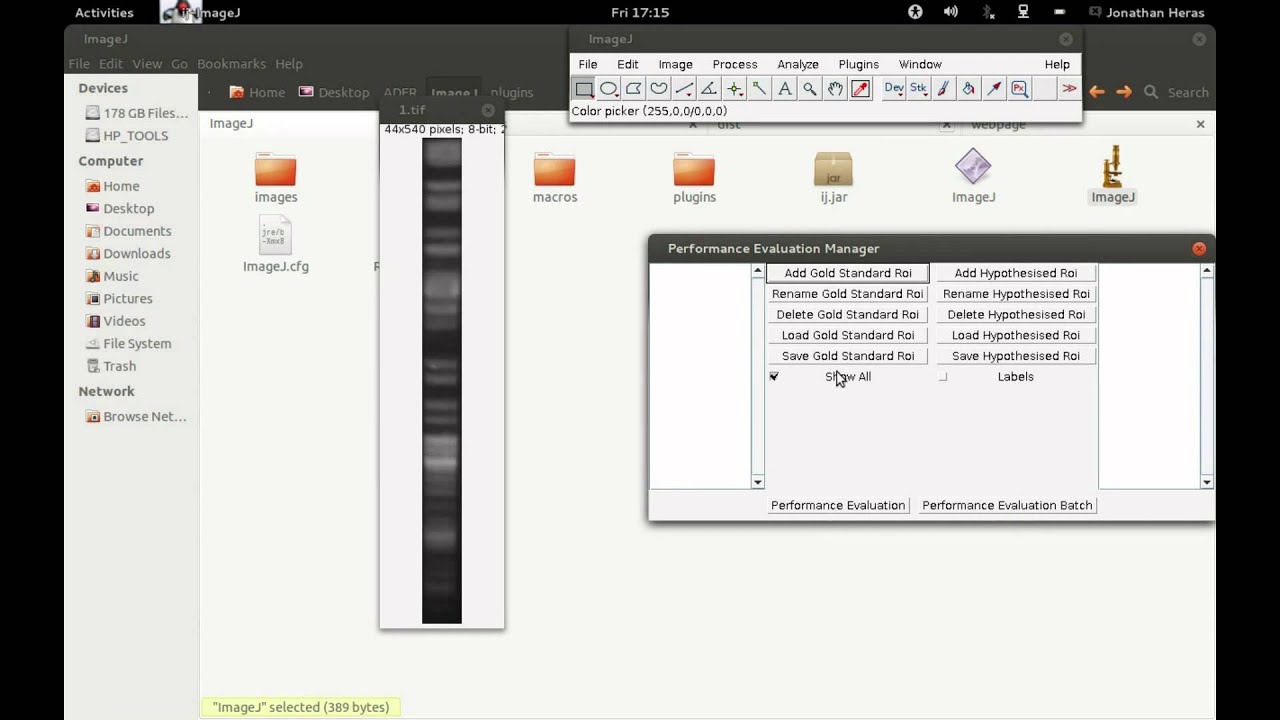Click Delete Hypothesised Roi button
The height and width of the screenshot is (720, 1280).
[1016, 314]
